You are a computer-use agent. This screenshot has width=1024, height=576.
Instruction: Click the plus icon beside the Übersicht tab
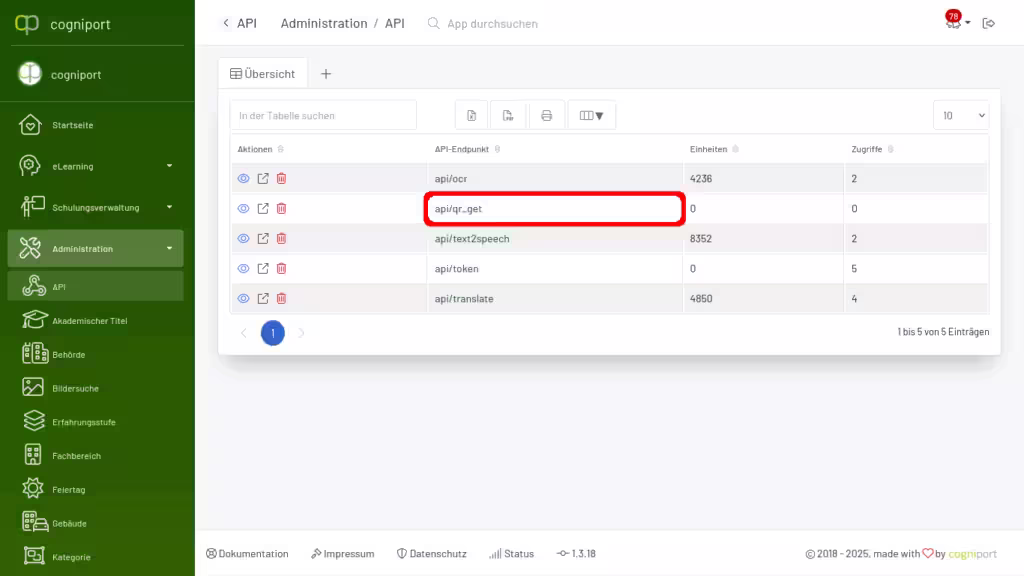[326, 74]
